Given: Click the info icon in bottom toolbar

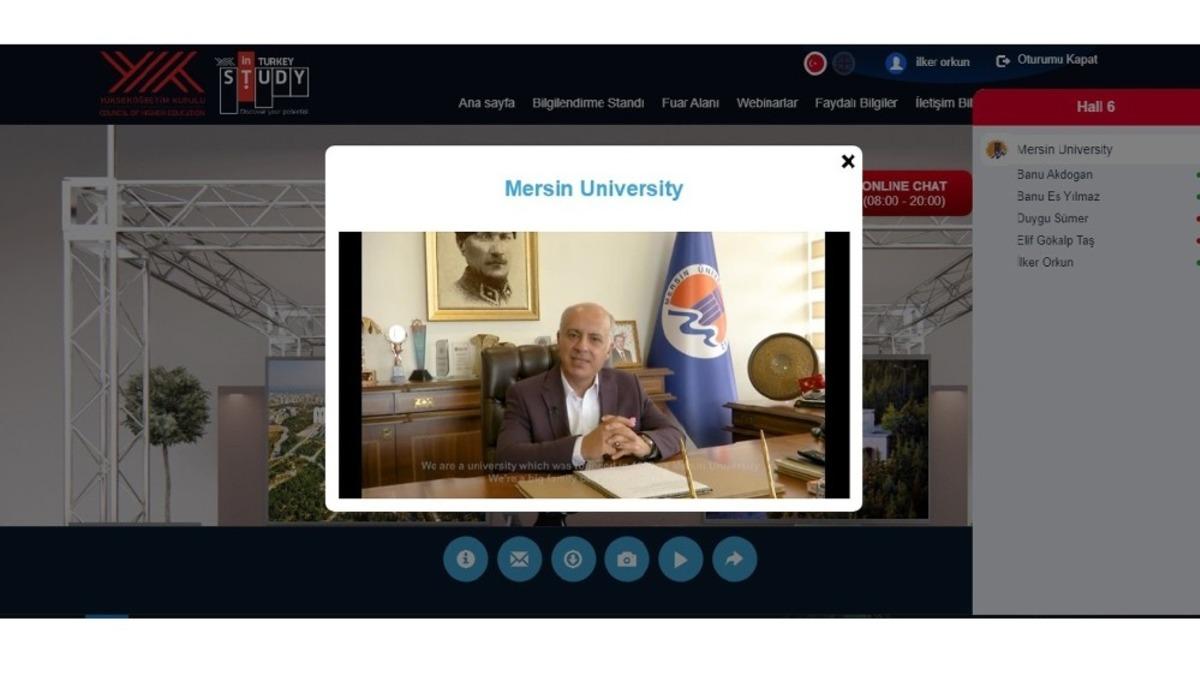Looking at the screenshot, I should point(466,560).
